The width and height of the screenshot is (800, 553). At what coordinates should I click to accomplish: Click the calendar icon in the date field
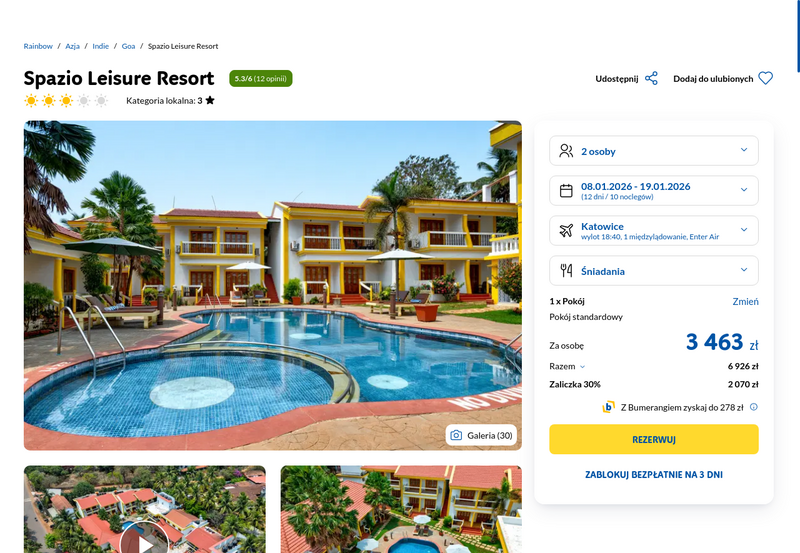pyautogui.click(x=566, y=191)
